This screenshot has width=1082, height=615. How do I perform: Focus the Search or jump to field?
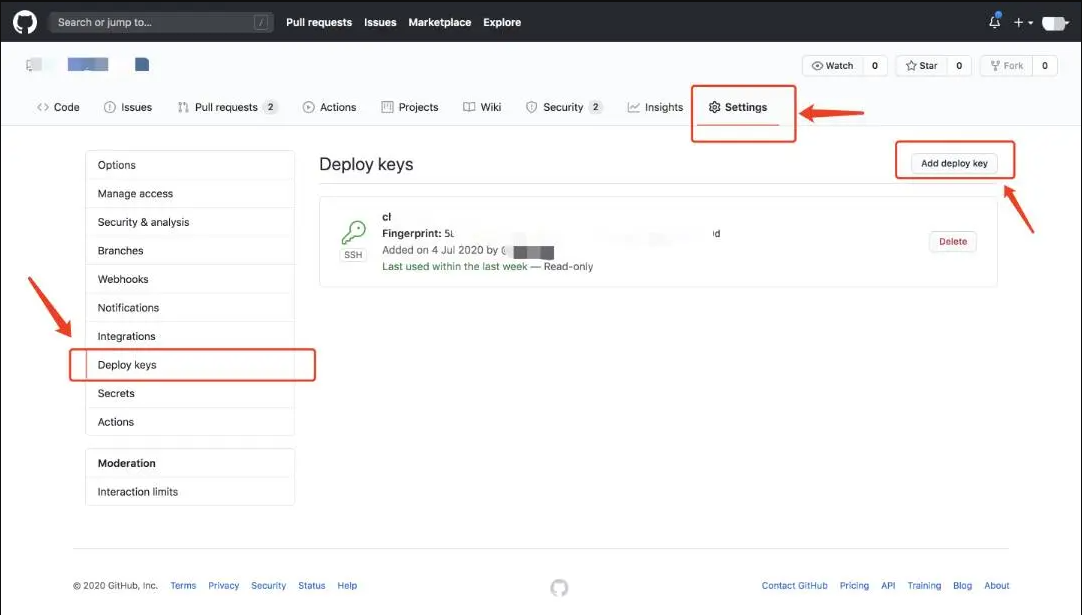tap(160, 22)
